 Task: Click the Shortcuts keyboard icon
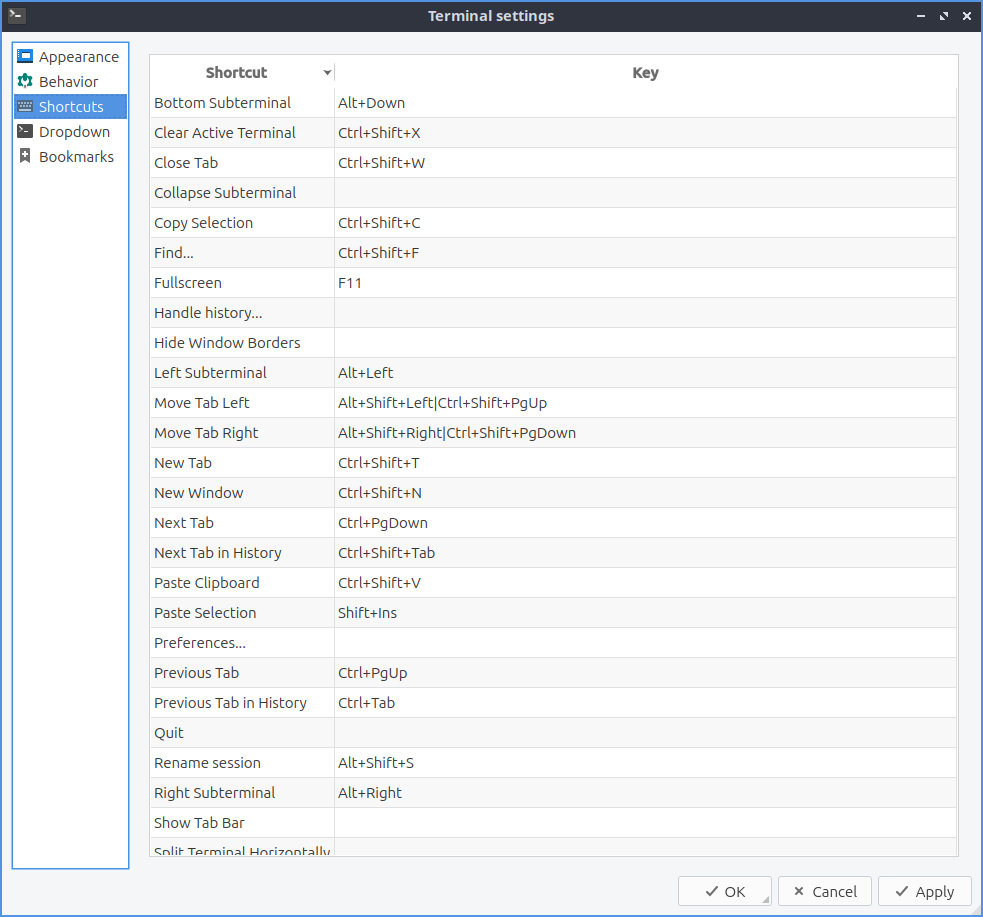click(25, 107)
